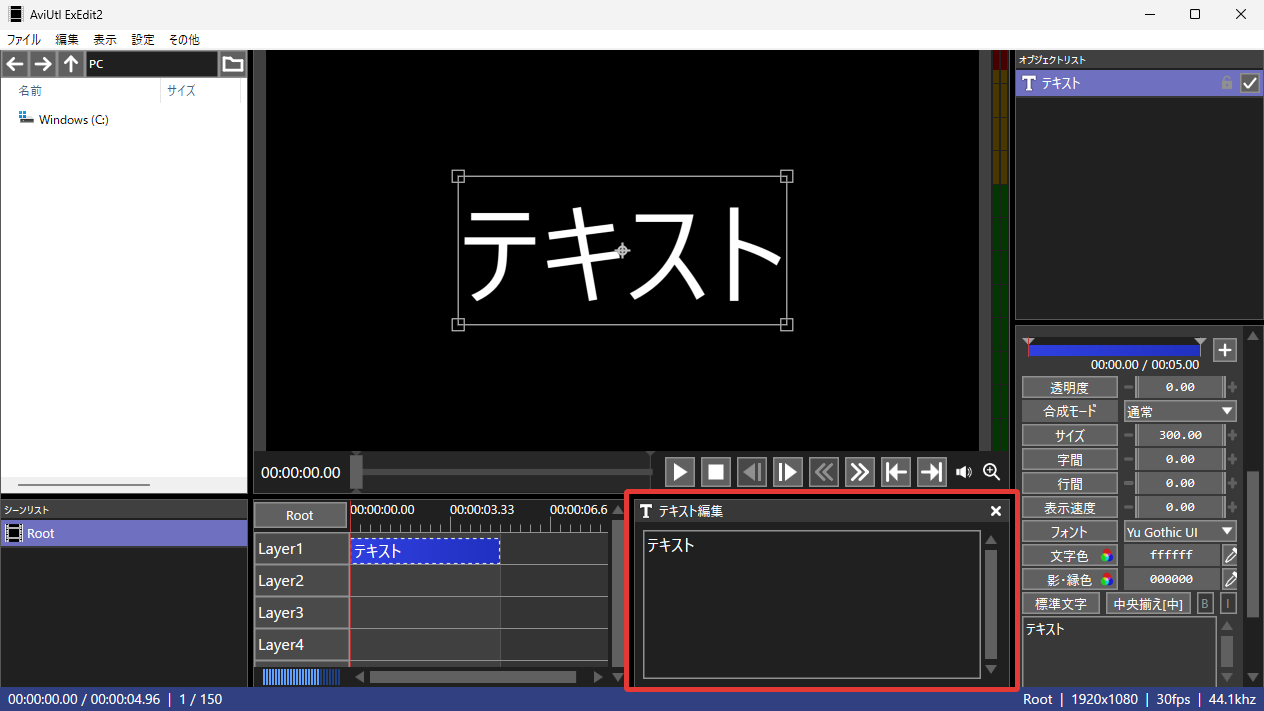Image resolution: width=1264 pixels, height=711 pixels.
Task: Fast forward with the double-right arrow button
Action: tap(859, 472)
